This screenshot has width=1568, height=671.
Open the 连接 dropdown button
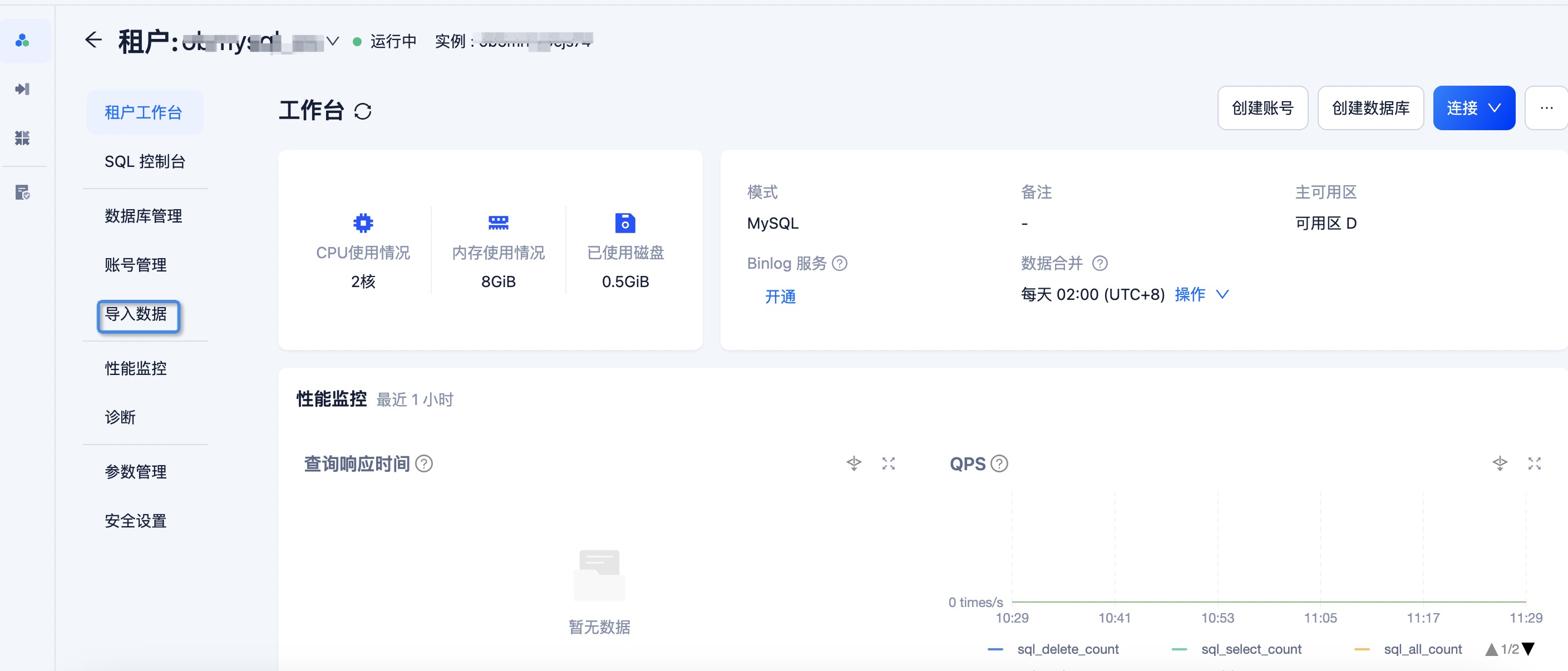[1473, 108]
